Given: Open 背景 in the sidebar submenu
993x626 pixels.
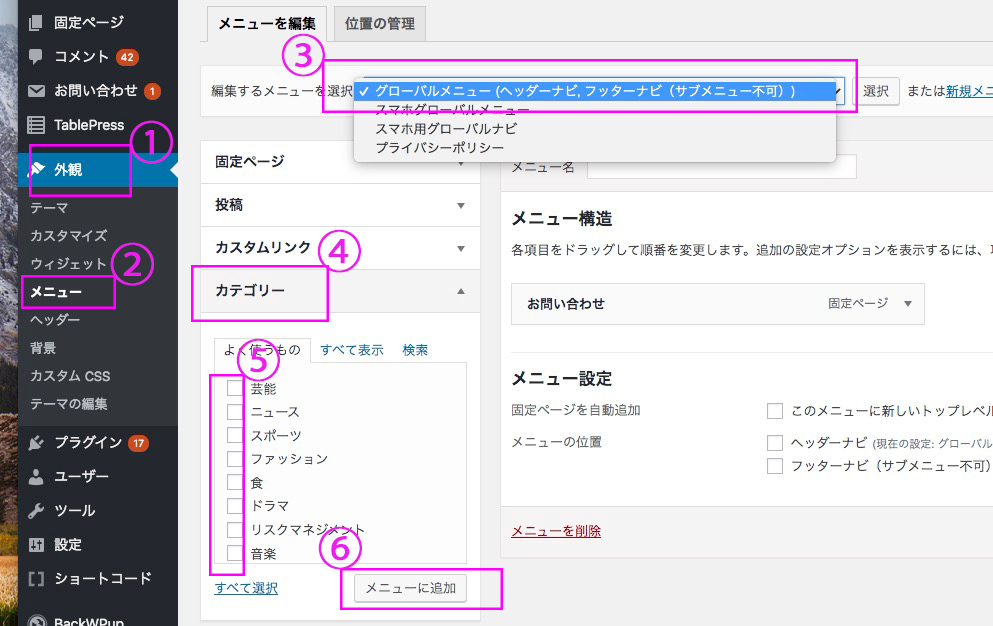Looking at the screenshot, I should pyautogui.click(x=42, y=348).
